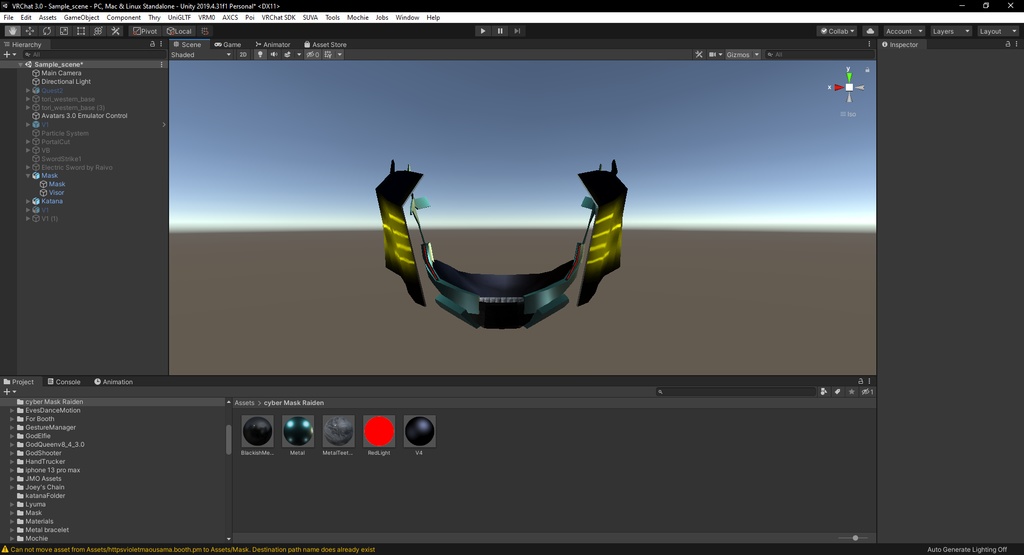Select Directional Light in Hierarchy
The width and height of the screenshot is (1024, 555).
[x=66, y=82]
